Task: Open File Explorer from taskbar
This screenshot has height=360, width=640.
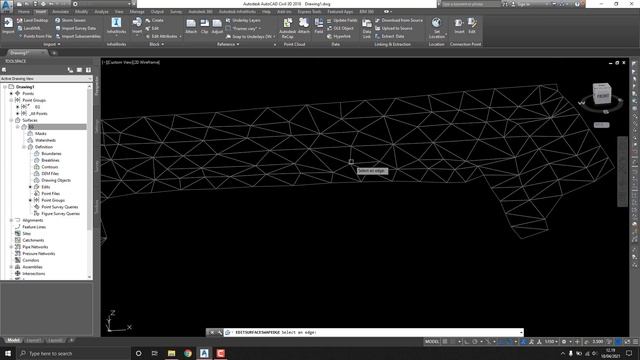Action: click(x=171, y=353)
